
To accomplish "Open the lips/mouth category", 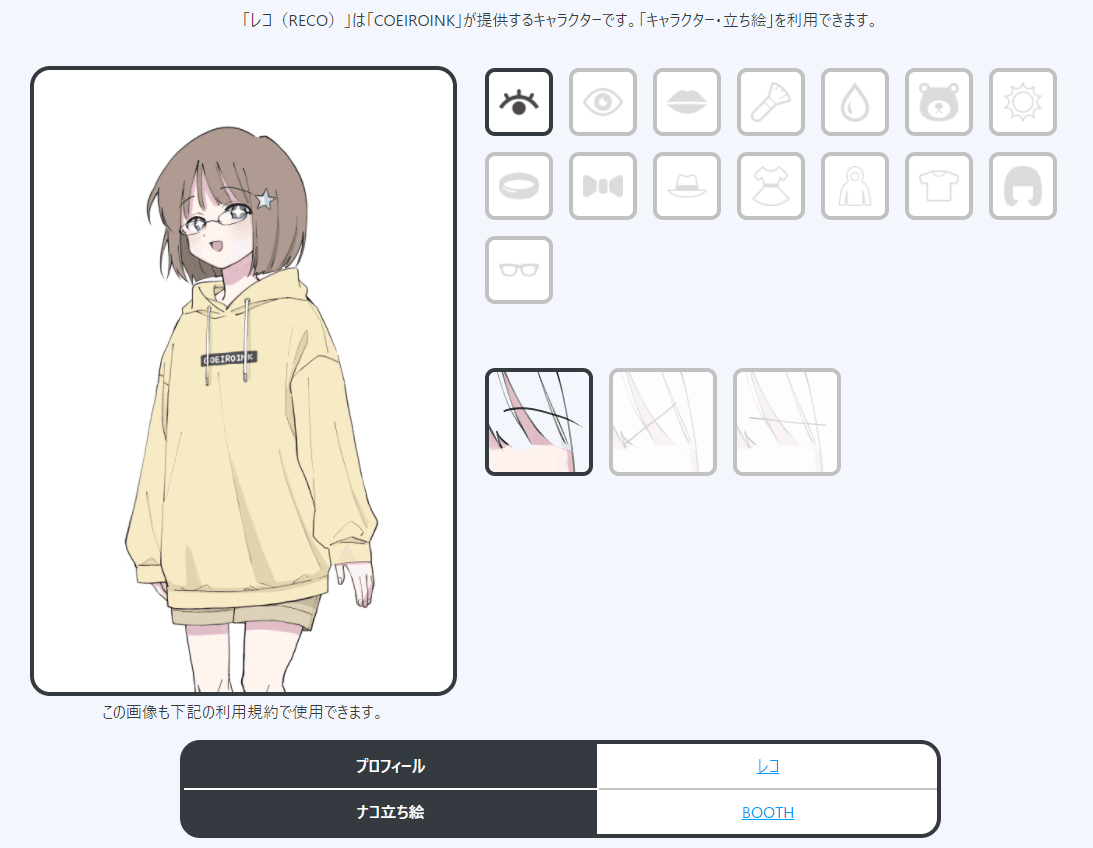I will click(x=687, y=102).
